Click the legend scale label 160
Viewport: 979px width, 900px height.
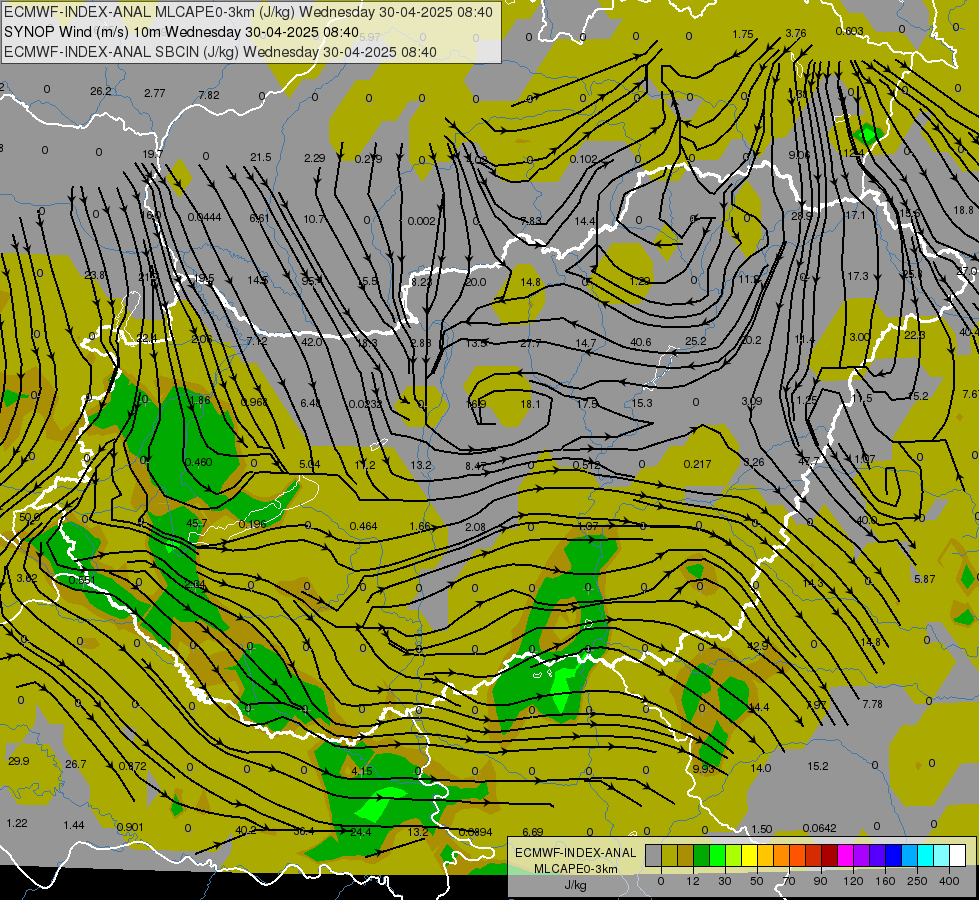pos(885,881)
